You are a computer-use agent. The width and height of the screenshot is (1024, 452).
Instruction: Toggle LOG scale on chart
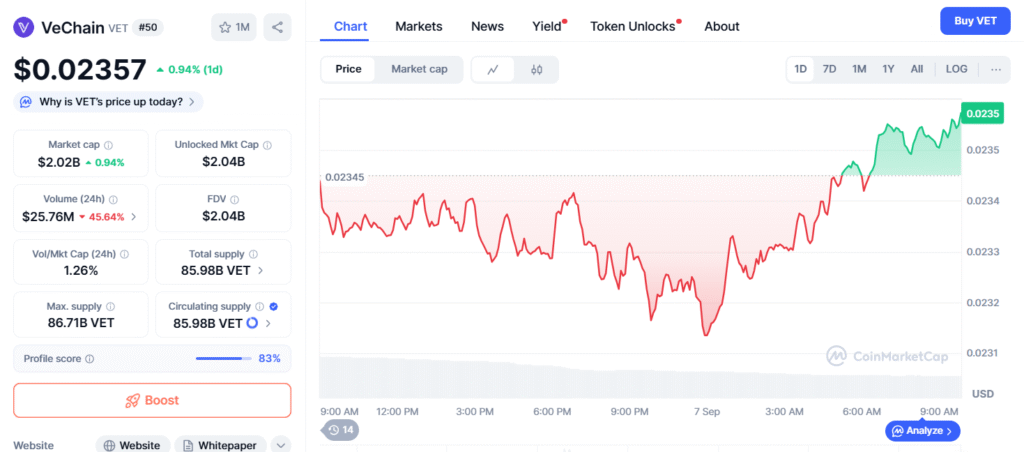pyautogui.click(x=957, y=69)
